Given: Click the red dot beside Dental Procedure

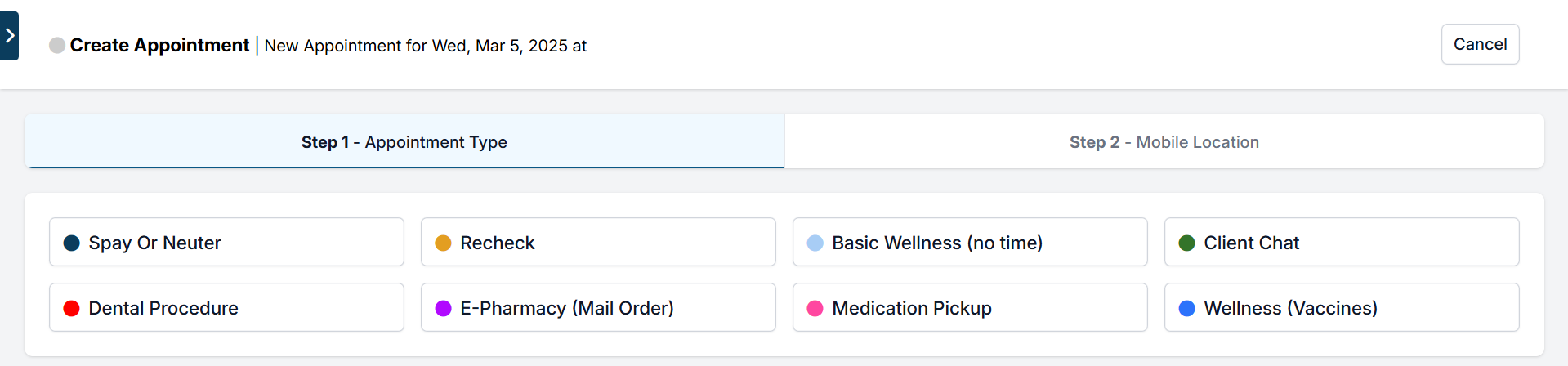Looking at the screenshot, I should (x=72, y=308).
